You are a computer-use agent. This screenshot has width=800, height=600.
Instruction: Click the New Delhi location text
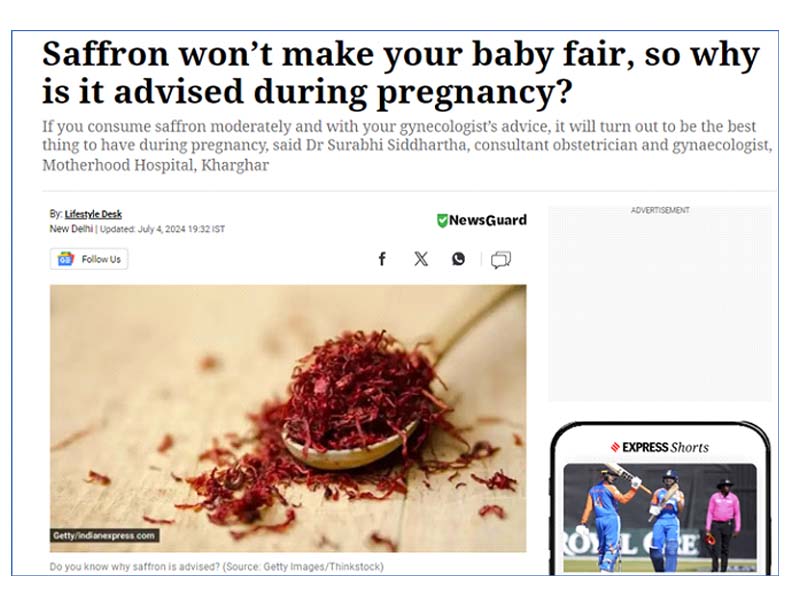(x=71, y=229)
